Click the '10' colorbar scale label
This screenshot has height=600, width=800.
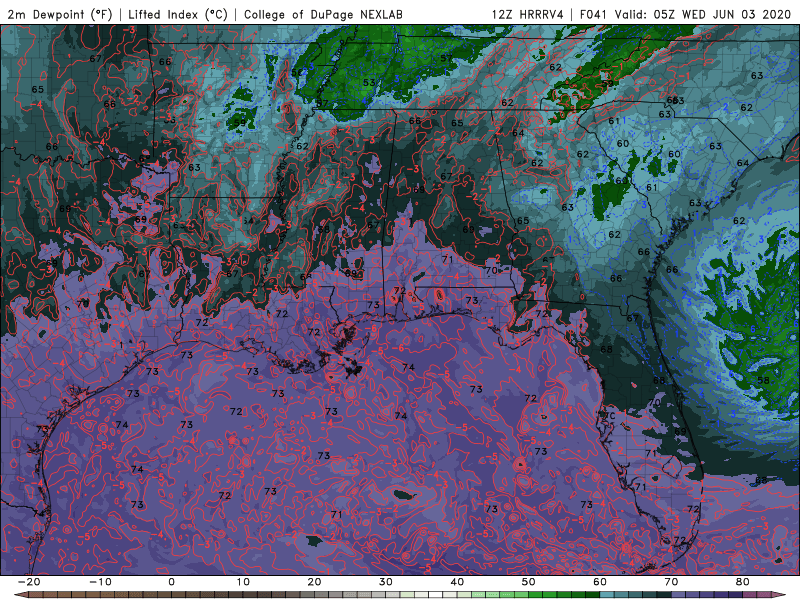[x=243, y=582]
